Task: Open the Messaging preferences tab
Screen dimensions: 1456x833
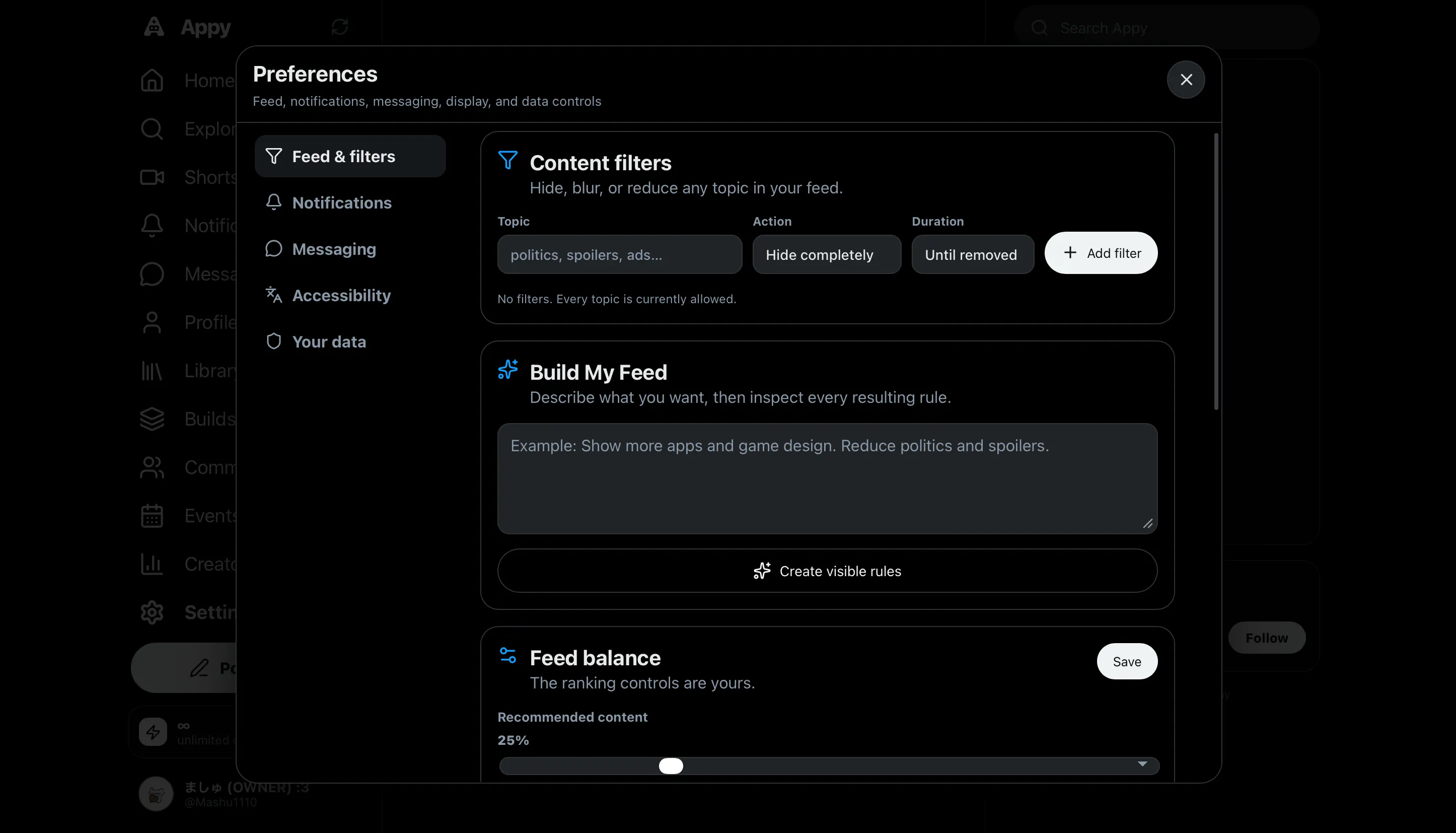Action: tap(350, 249)
